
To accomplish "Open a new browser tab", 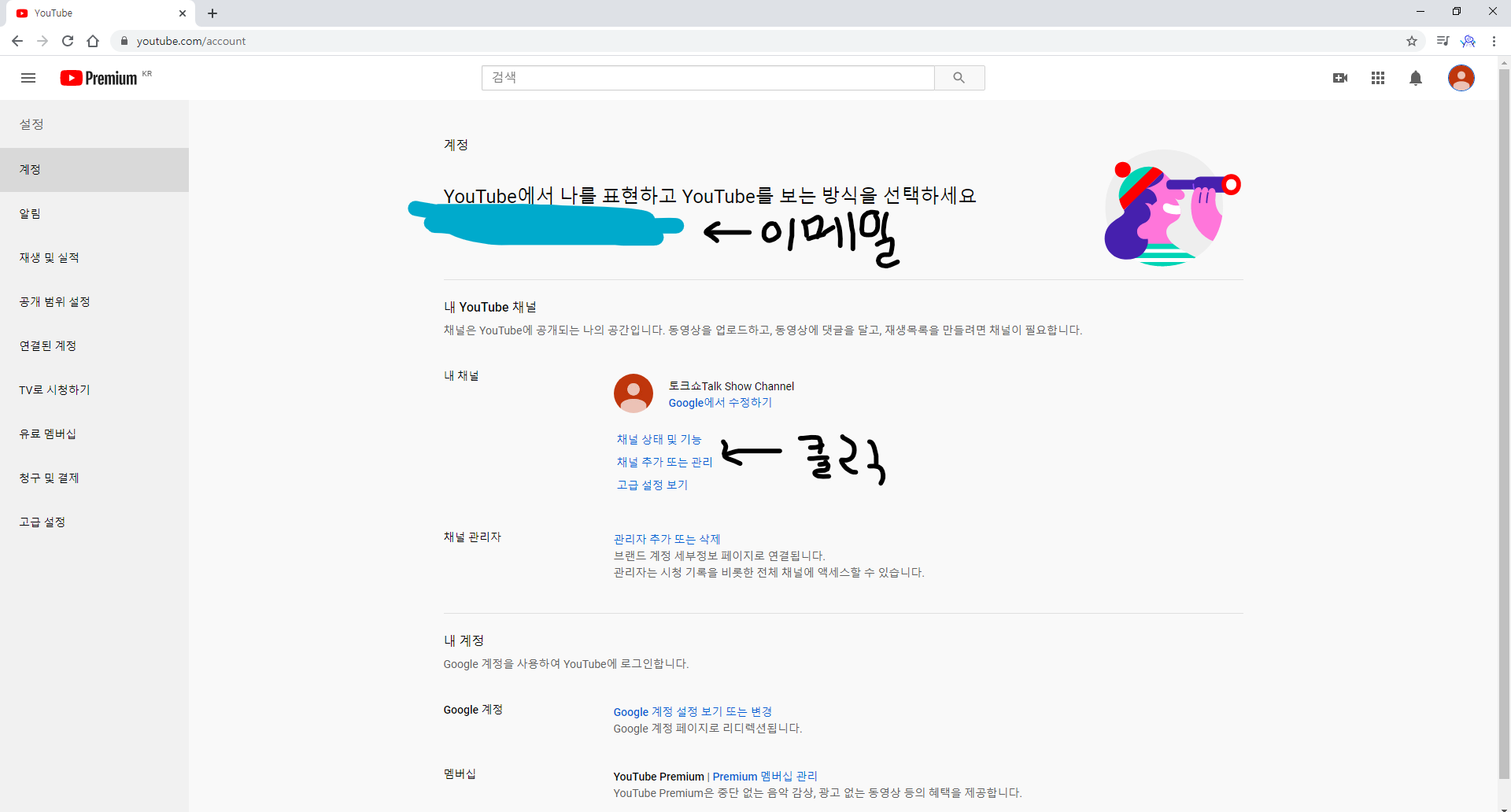I will pyautogui.click(x=212, y=13).
